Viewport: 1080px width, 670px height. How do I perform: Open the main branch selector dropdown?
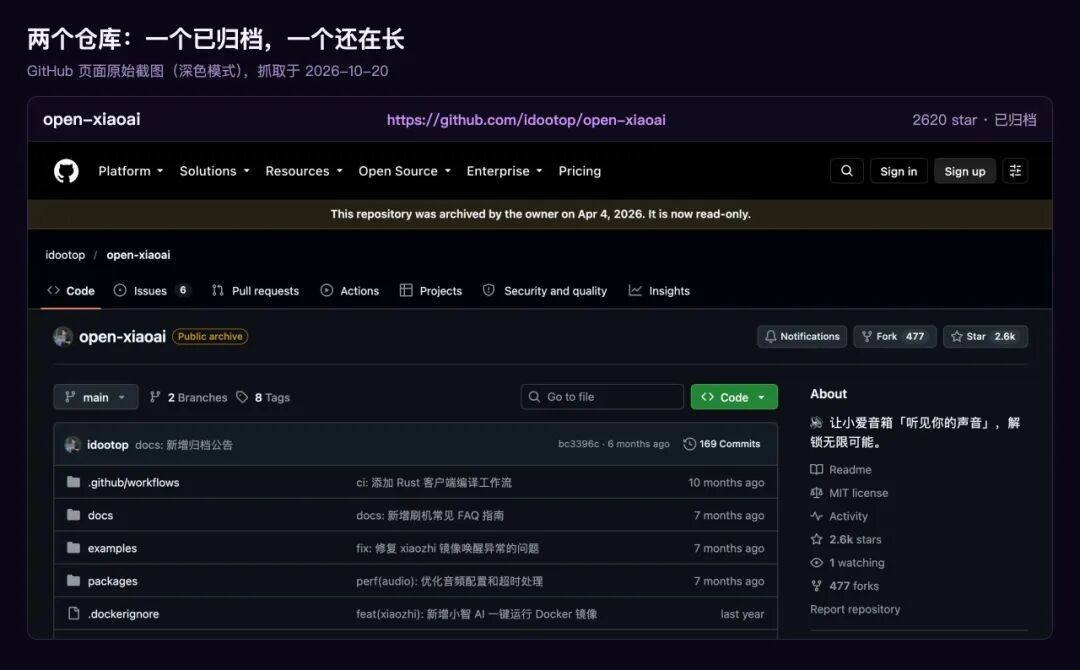96,397
